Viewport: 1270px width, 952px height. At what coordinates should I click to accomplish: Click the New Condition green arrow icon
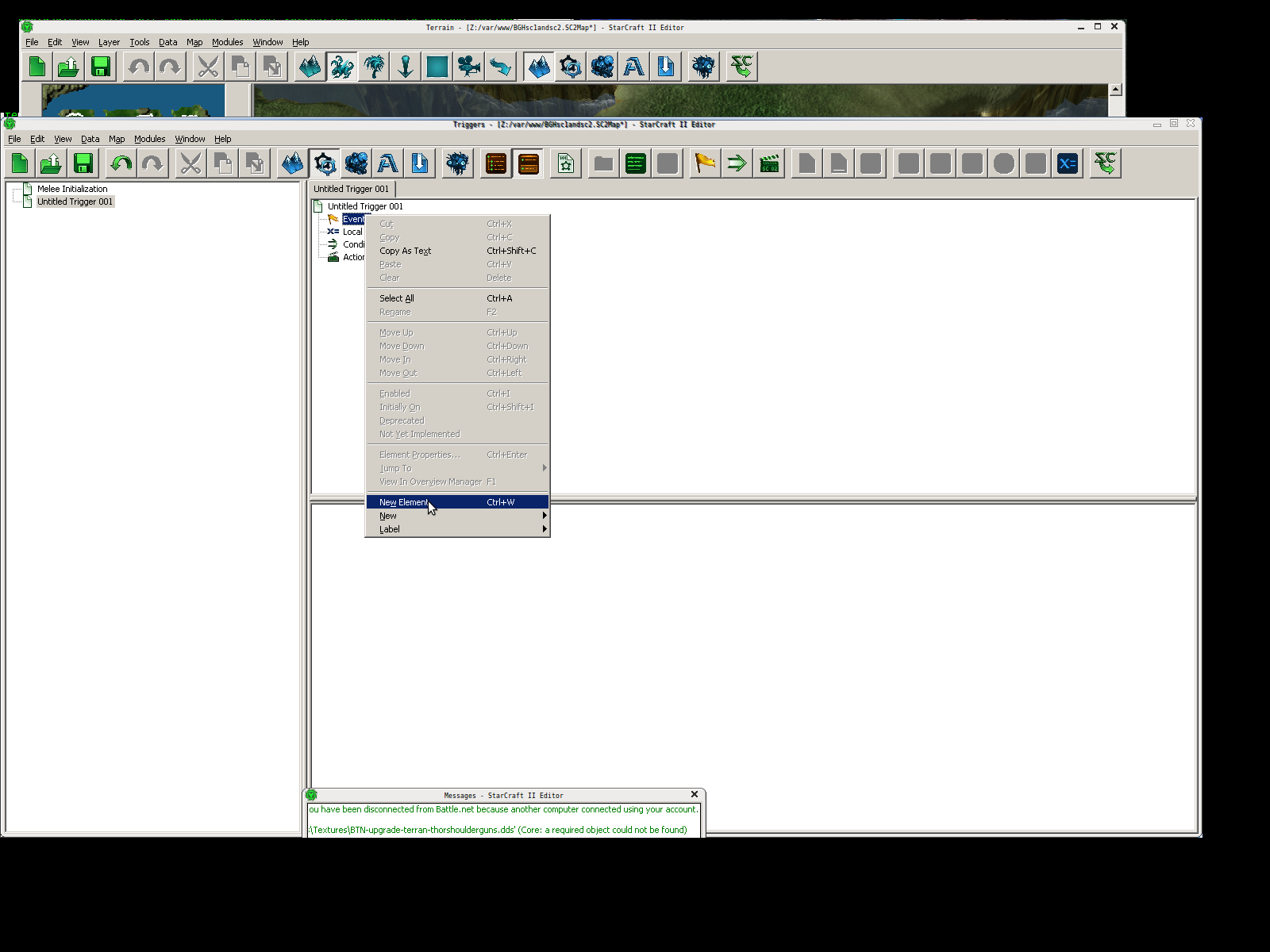(x=737, y=163)
